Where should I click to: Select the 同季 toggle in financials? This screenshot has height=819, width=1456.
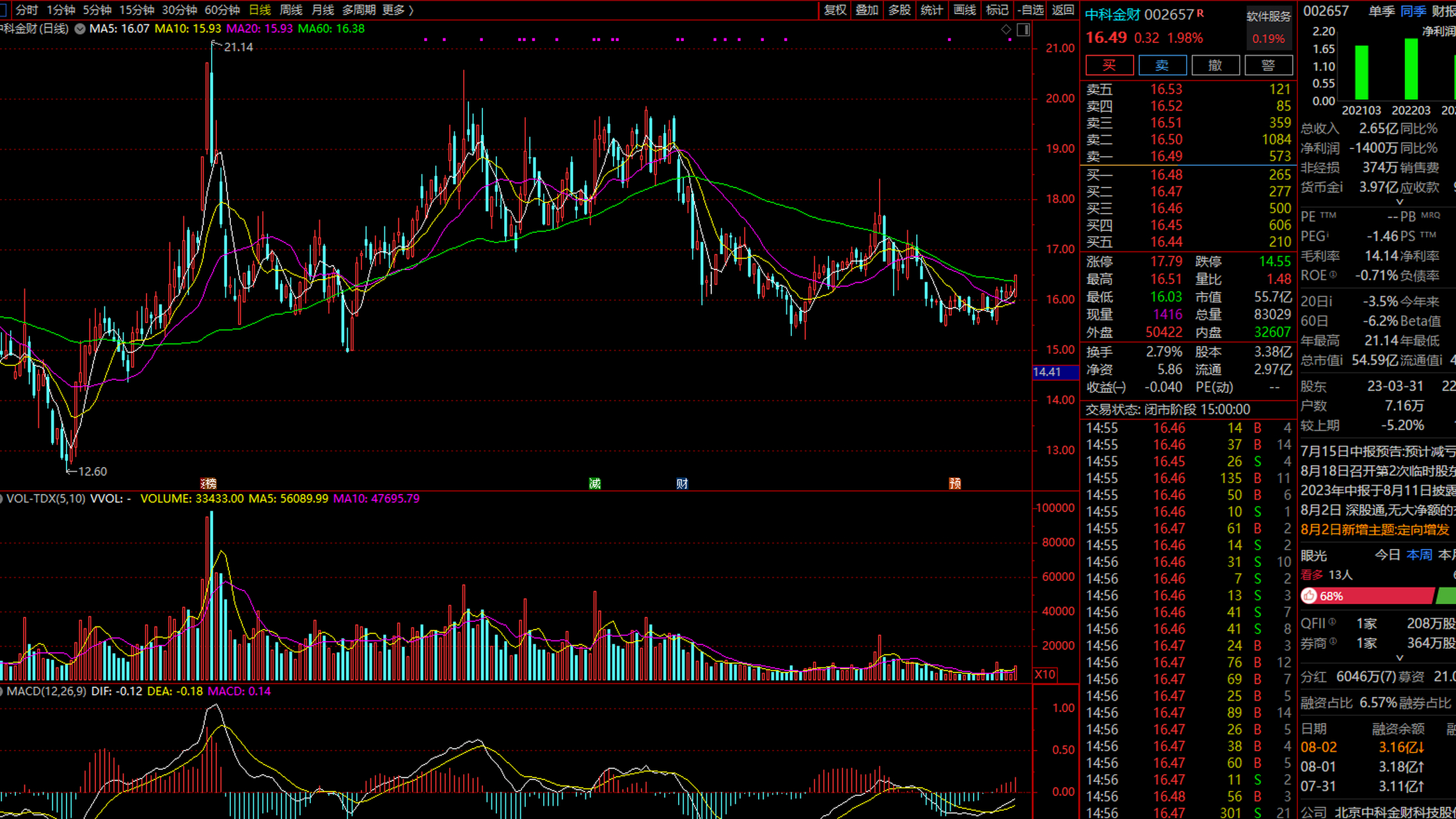coord(1412,11)
